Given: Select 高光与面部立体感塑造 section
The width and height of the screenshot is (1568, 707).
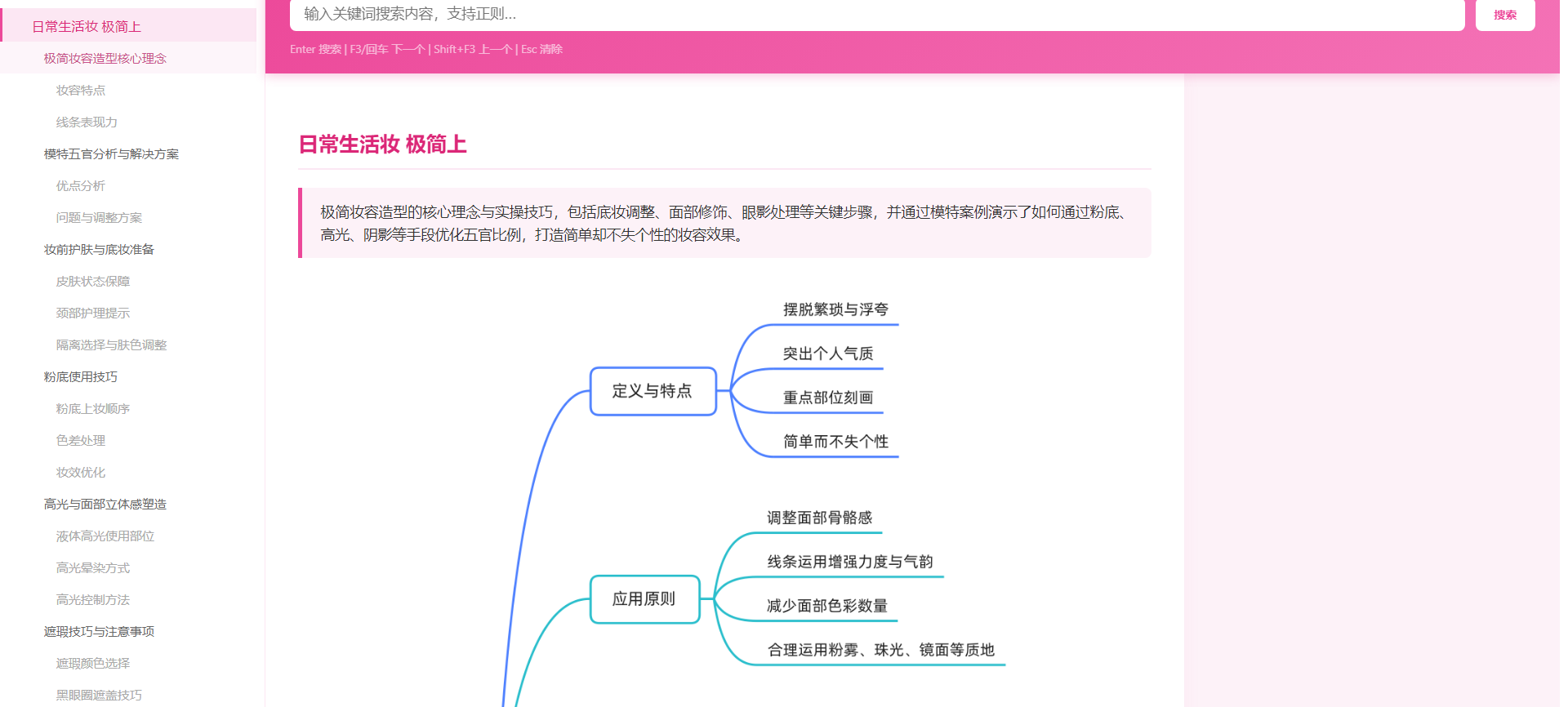Looking at the screenshot, I should [x=105, y=505].
